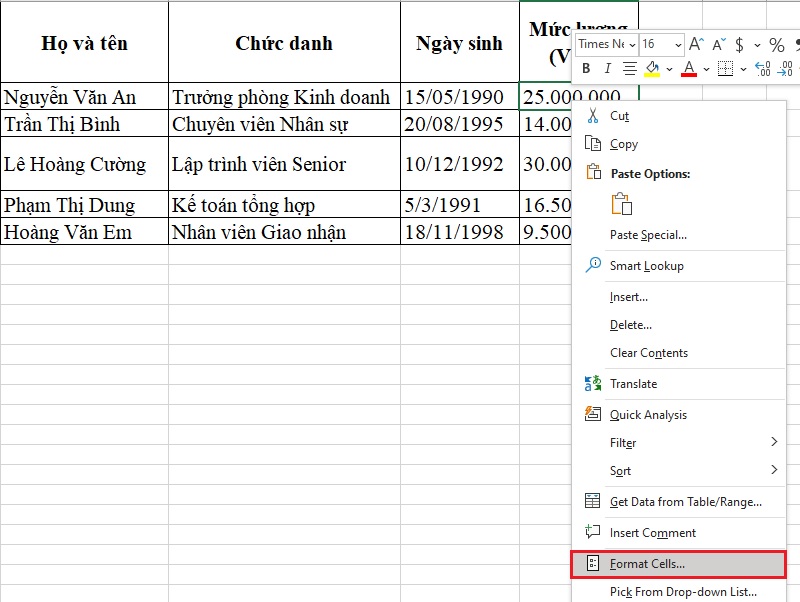
Task: Select cell Phạm Thị Dung
Action: pyautogui.click(x=84, y=205)
